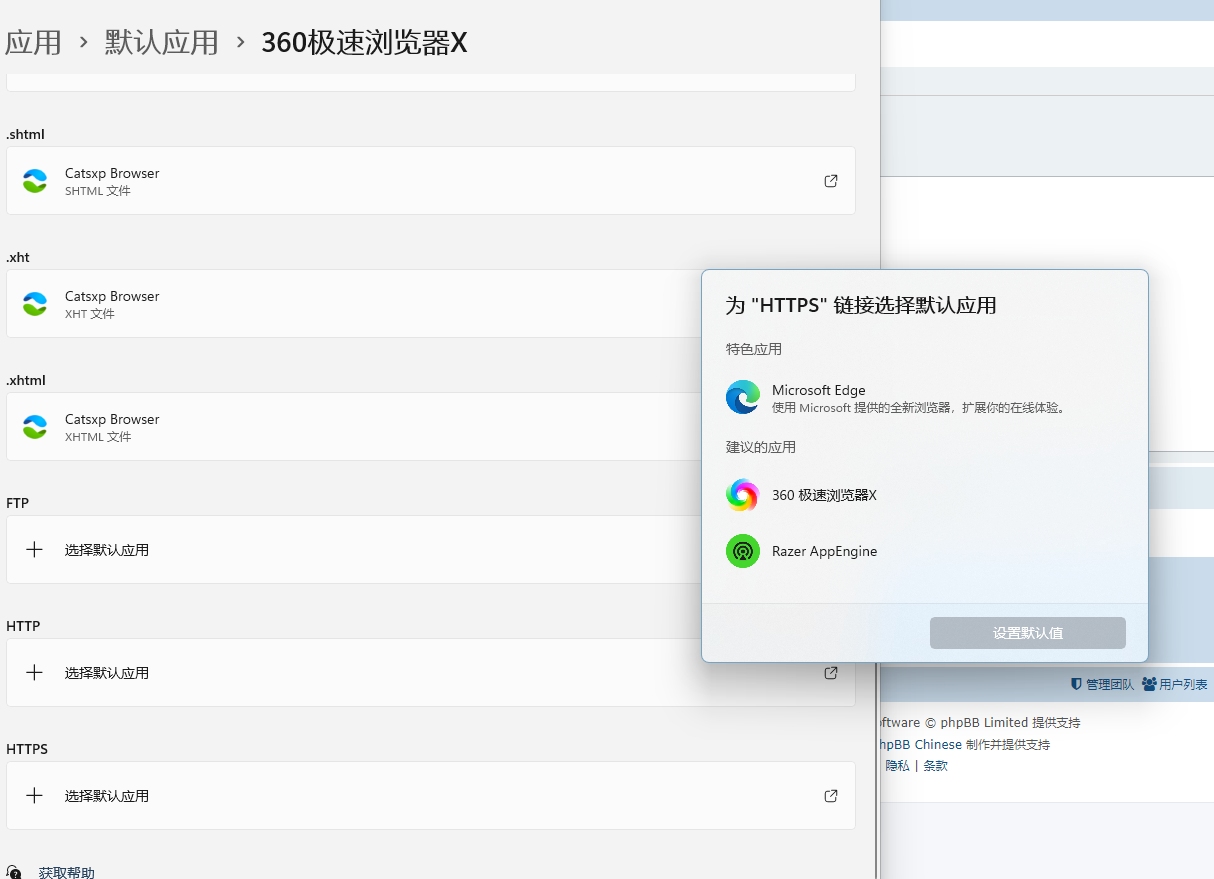Open 用户列表 link in the forum page
The width and height of the screenshot is (1214, 879).
(1184, 685)
